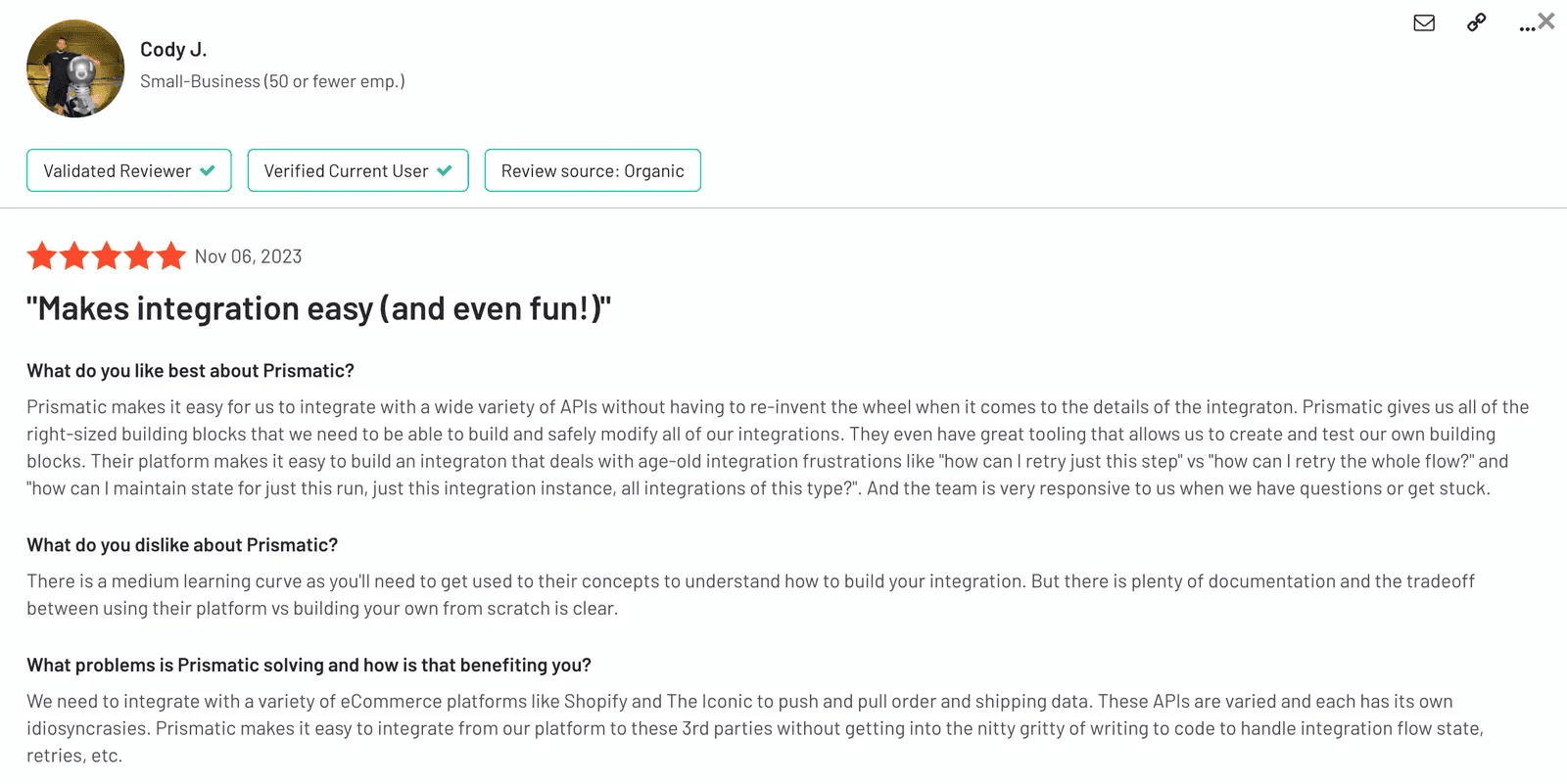Open the three-dot more options menu
Viewport: 1567px width, 784px height.
point(1527,28)
